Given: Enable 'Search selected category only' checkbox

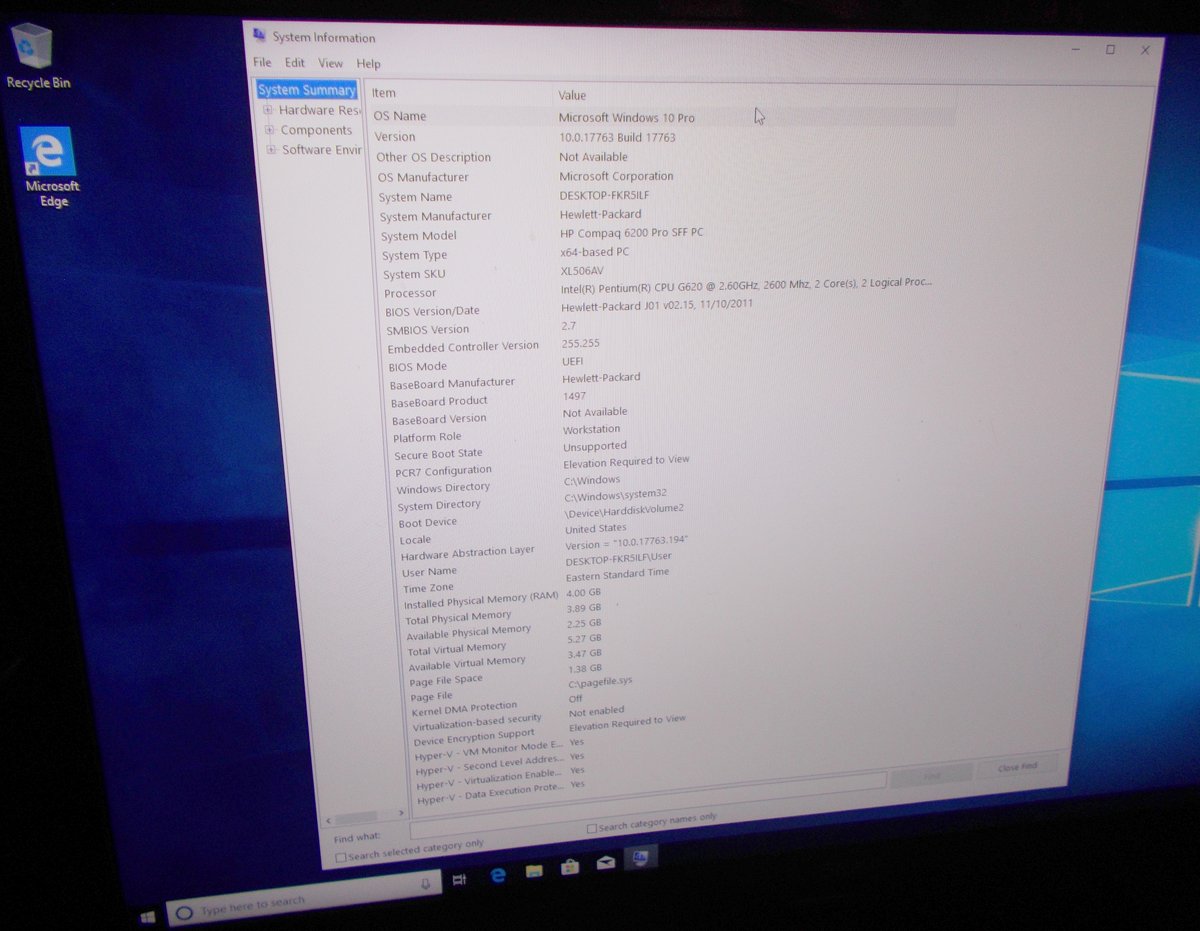Looking at the screenshot, I should point(341,857).
